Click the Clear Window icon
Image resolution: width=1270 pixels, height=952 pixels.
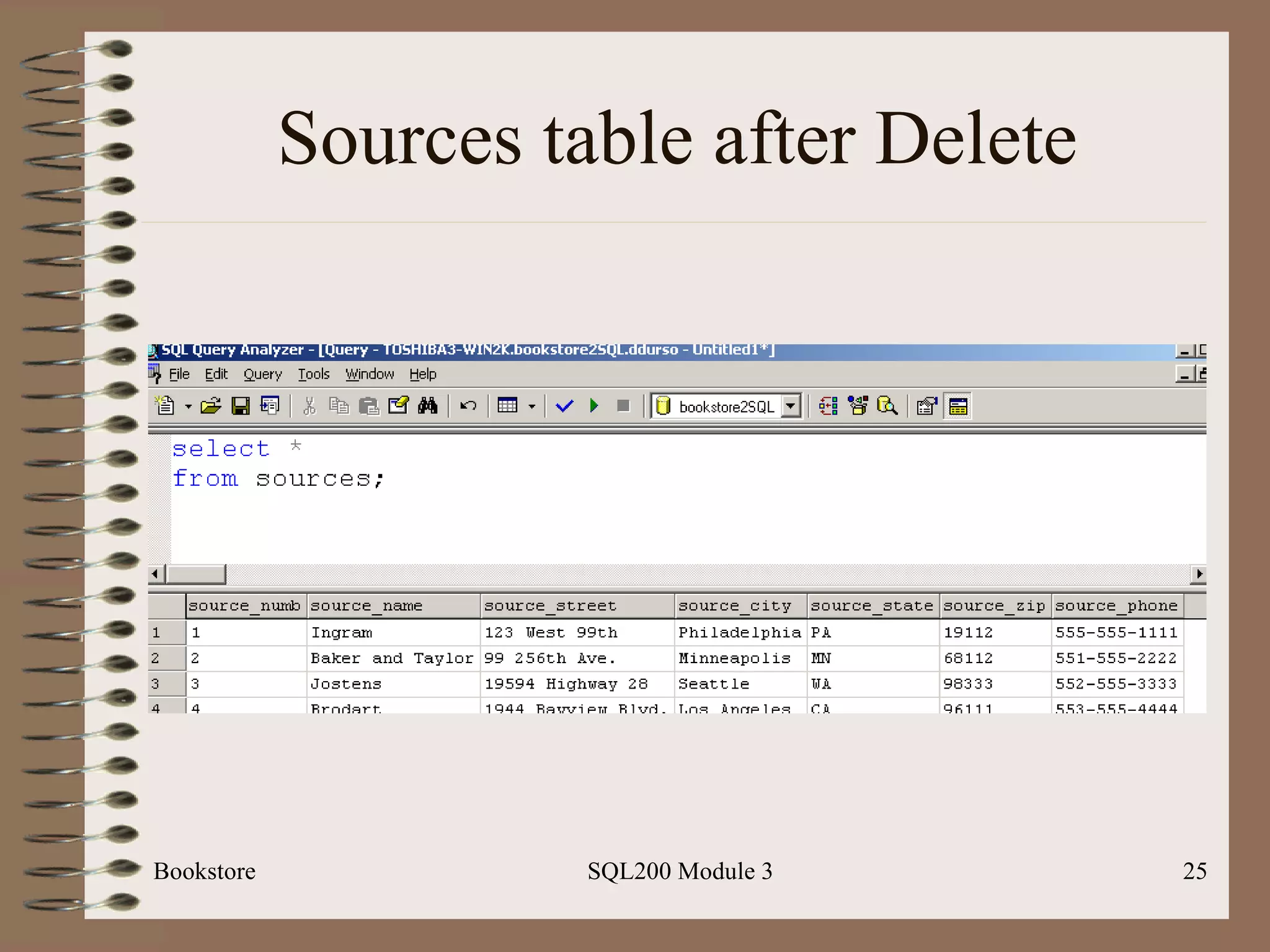point(398,406)
